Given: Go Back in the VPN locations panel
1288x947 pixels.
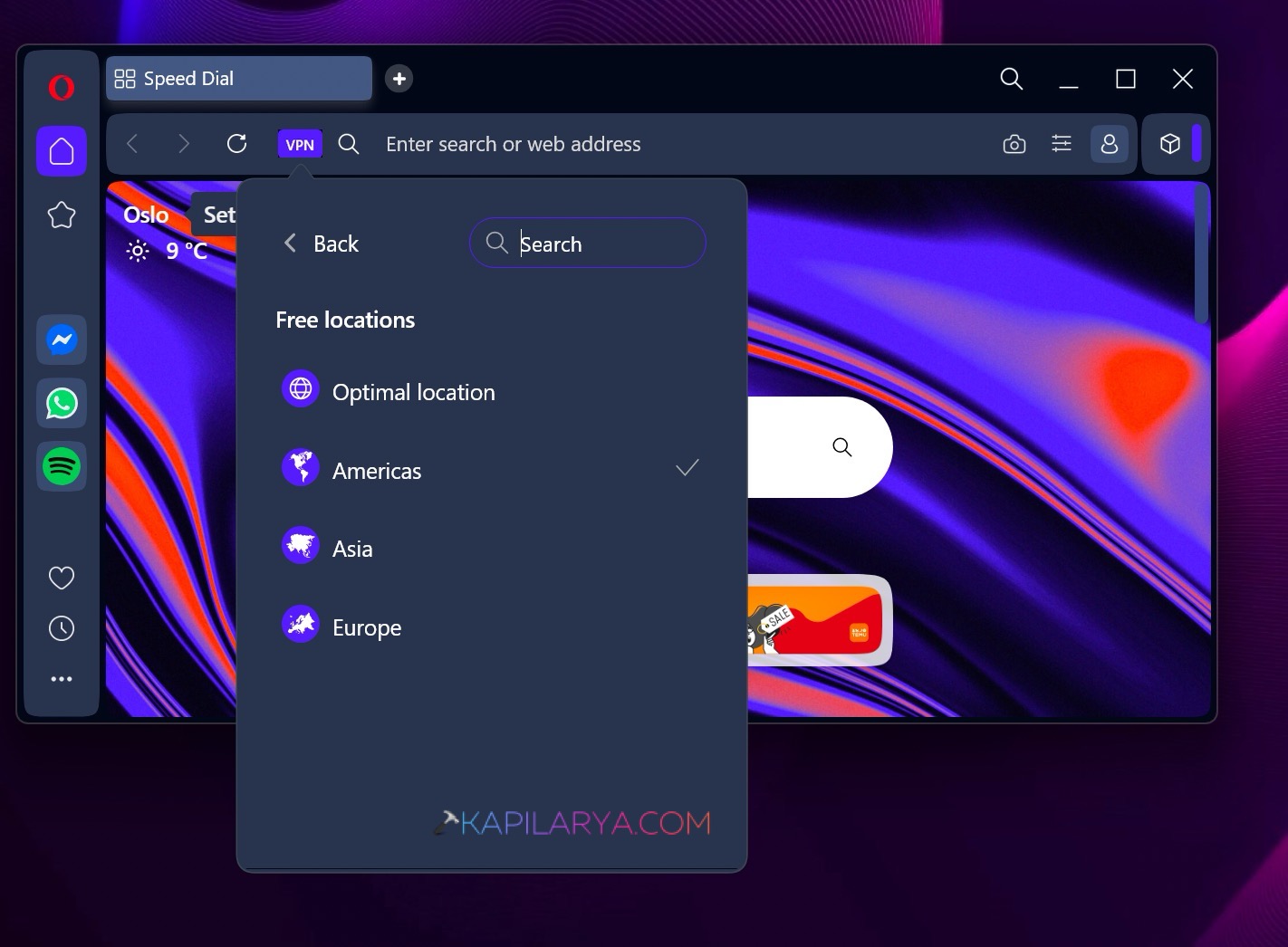Looking at the screenshot, I should point(322,244).
